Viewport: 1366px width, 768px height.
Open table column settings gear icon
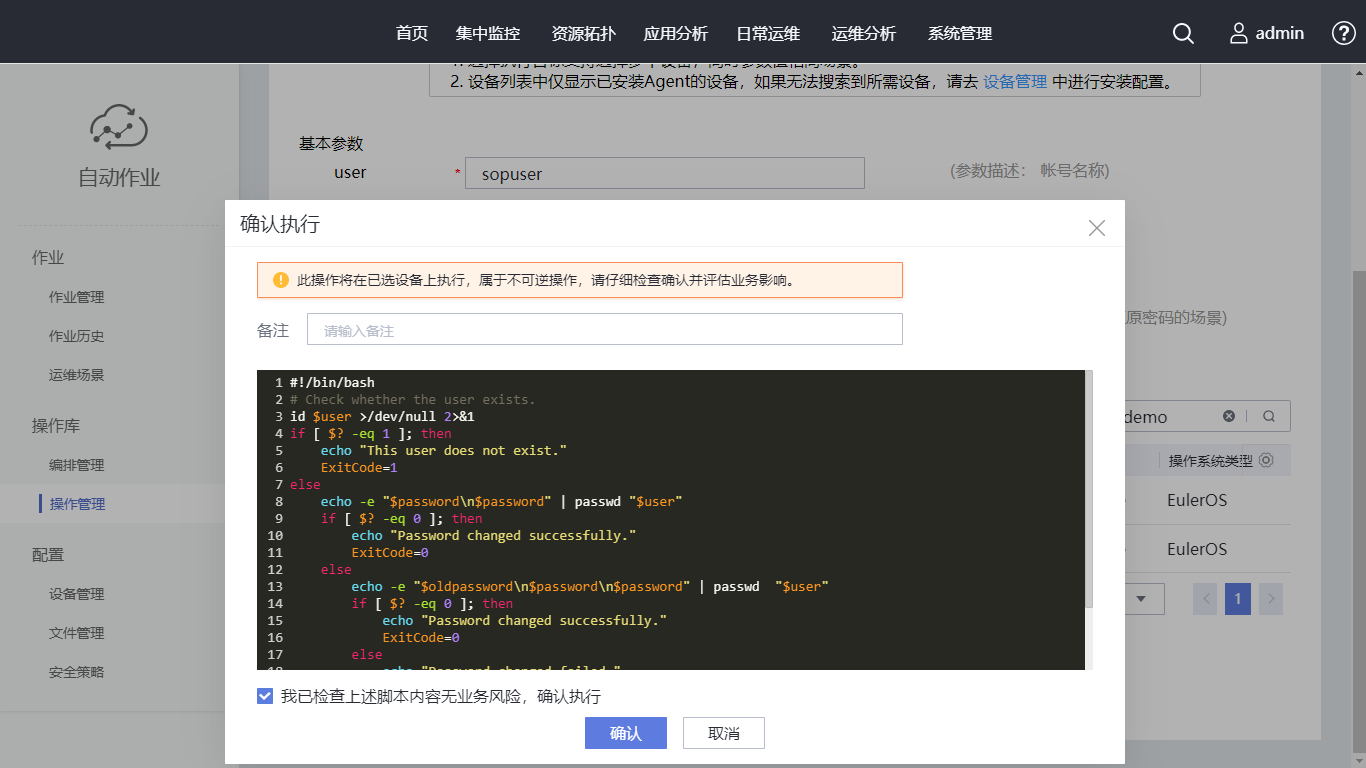pyautogui.click(x=1266, y=460)
